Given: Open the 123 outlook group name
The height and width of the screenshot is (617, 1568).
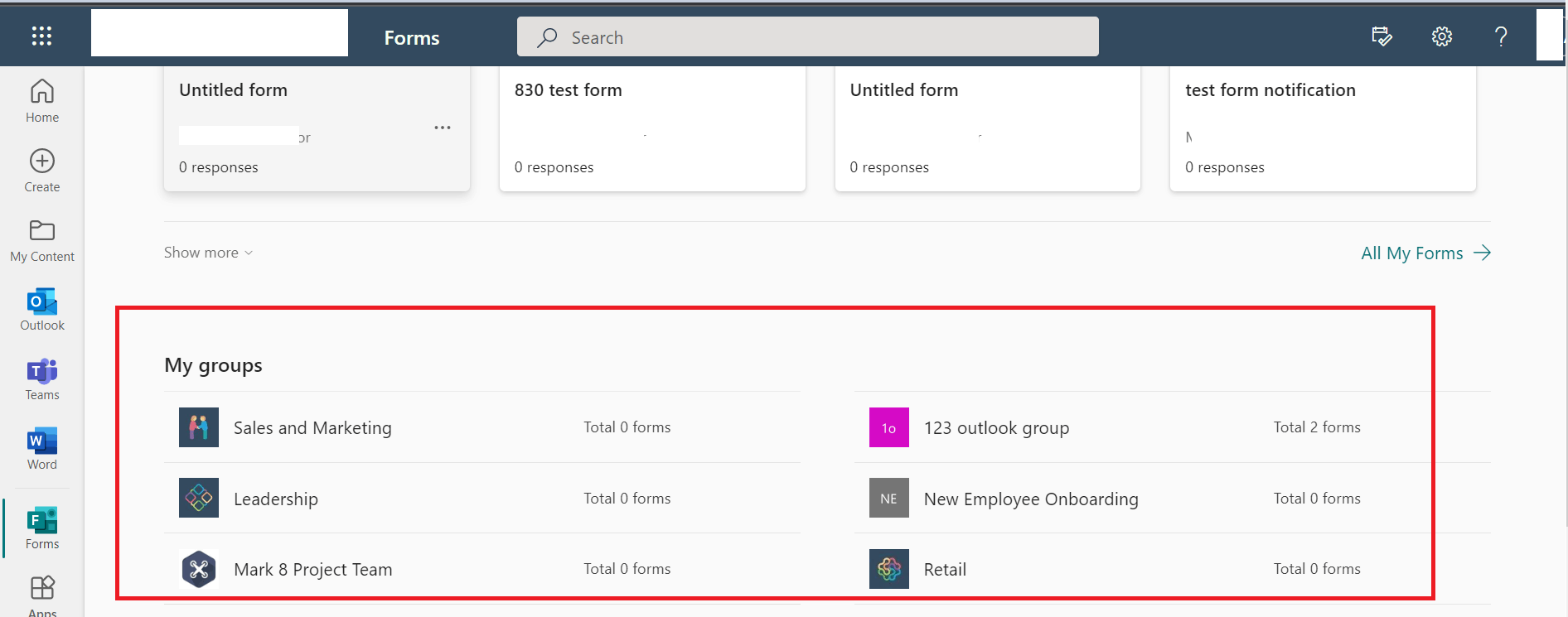Looking at the screenshot, I should pos(996,428).
